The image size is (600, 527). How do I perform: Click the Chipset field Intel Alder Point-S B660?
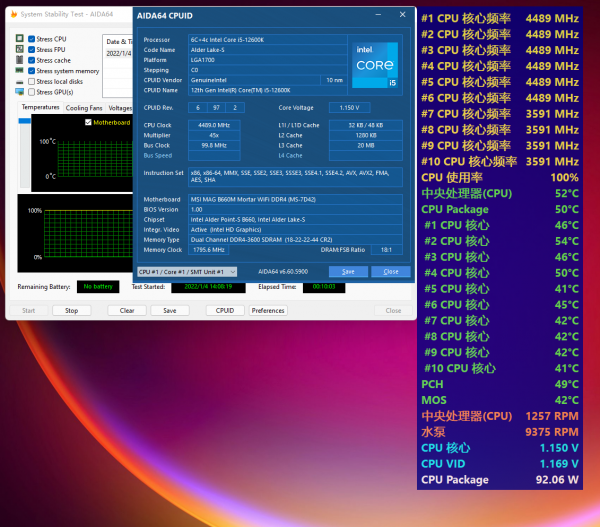point(295,220)
